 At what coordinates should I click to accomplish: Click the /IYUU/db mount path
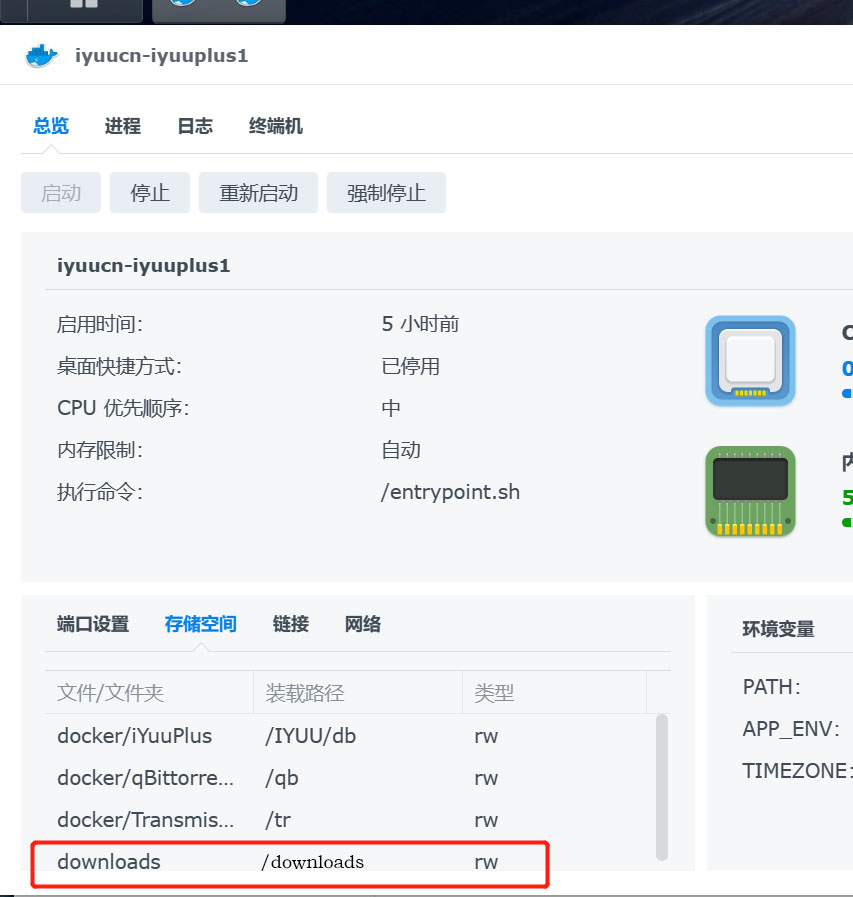click(x=311, y=736)
